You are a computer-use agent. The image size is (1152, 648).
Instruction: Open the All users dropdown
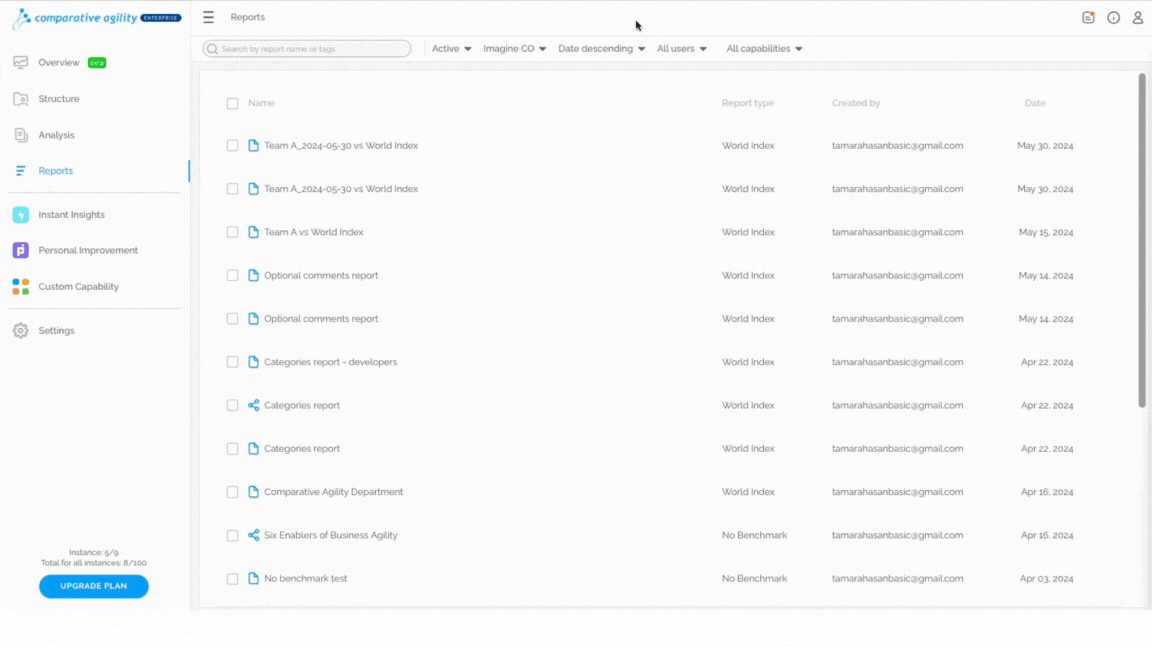click(x=681, y=48)
